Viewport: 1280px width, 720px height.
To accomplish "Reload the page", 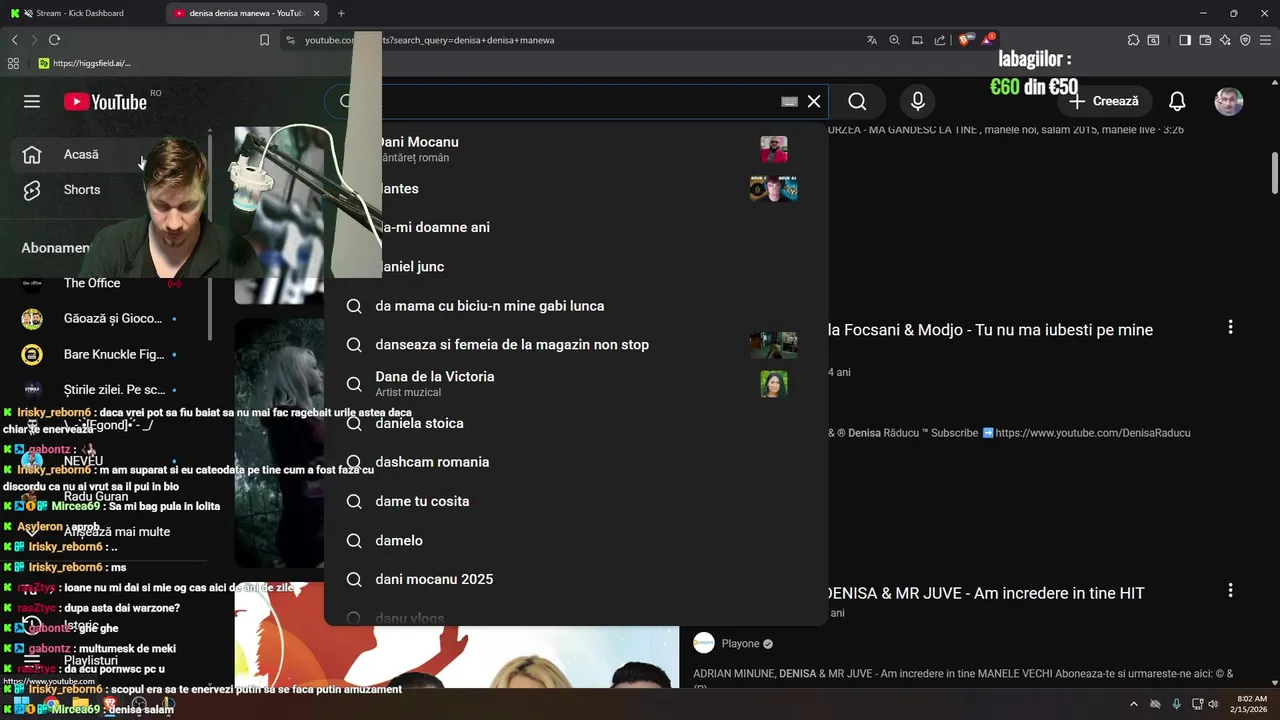I will (54, 40).
